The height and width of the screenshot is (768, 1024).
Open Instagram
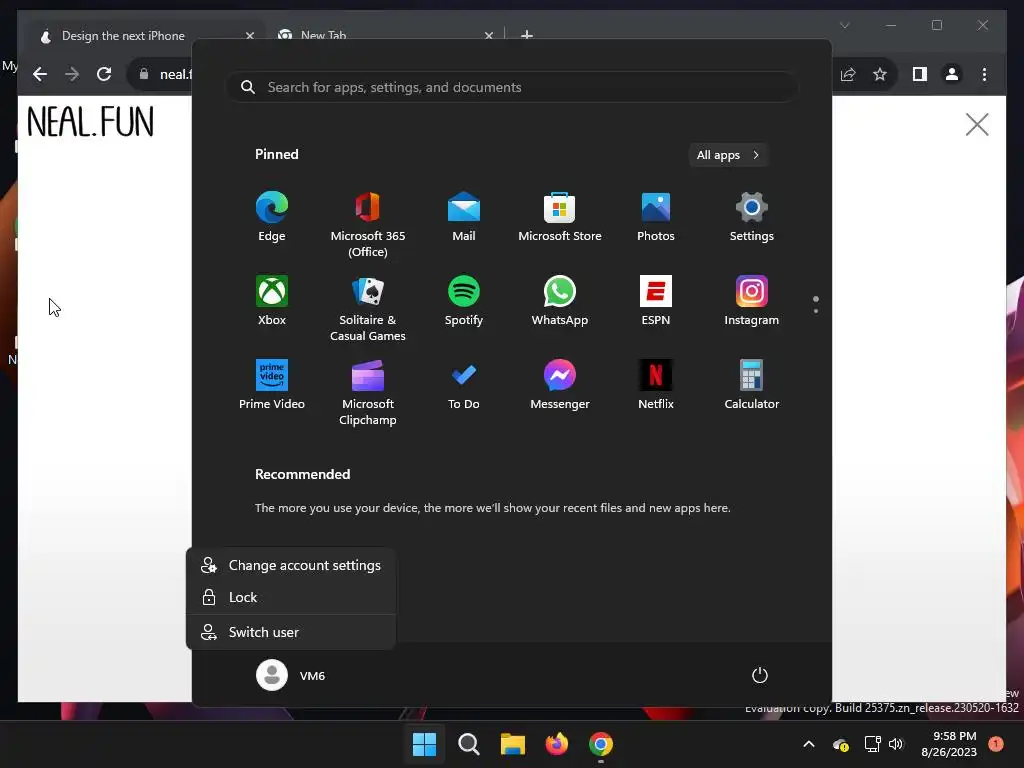752,300
